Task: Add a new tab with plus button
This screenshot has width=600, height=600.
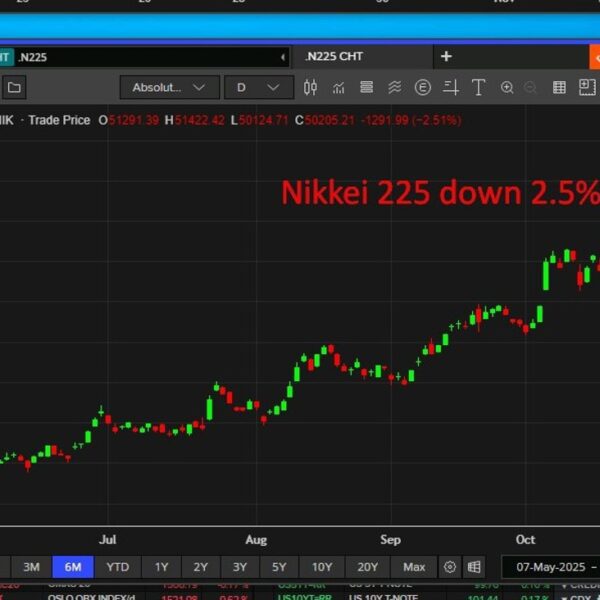Action: pos(446,57)
